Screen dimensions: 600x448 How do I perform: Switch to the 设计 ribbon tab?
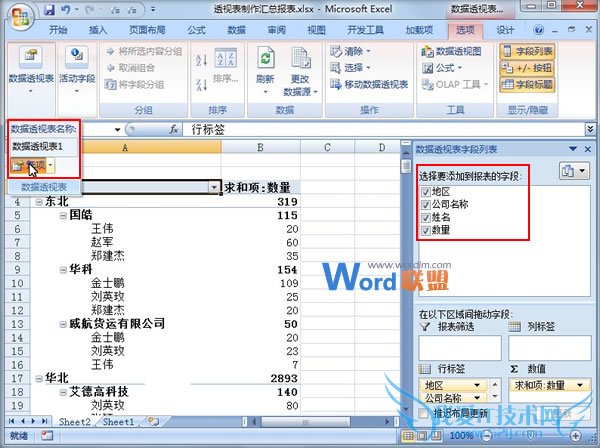click(505, 30)
